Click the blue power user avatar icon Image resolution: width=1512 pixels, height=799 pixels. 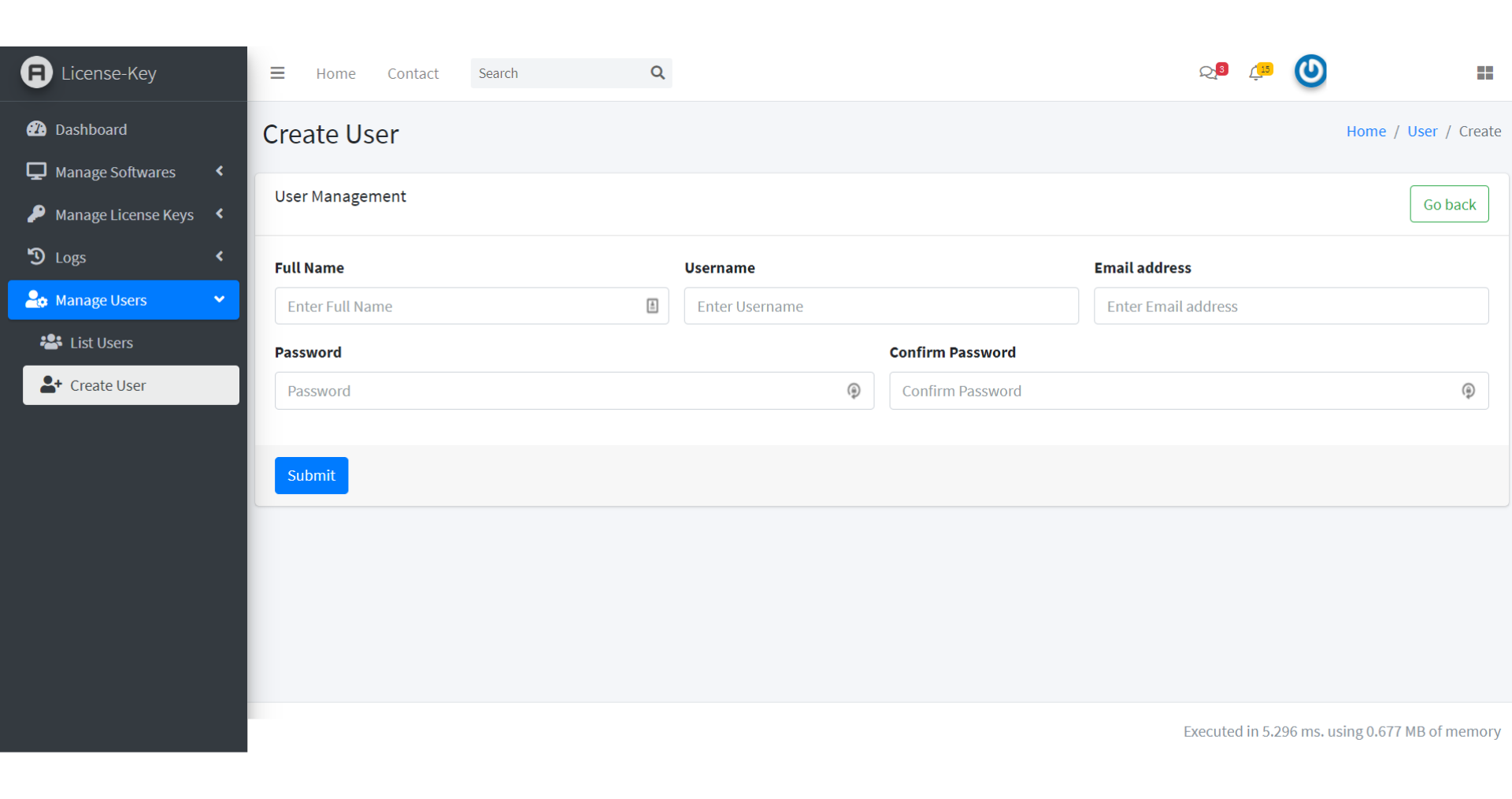pos(1310,72)
